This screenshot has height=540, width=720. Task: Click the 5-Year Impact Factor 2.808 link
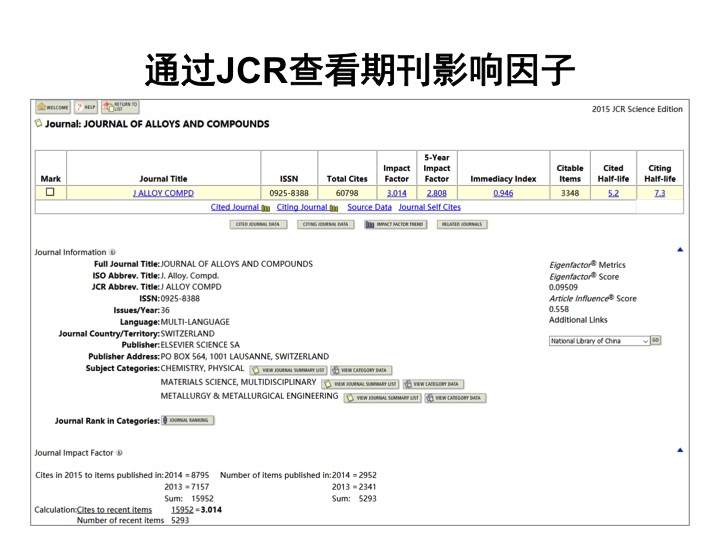coord(436,193)
